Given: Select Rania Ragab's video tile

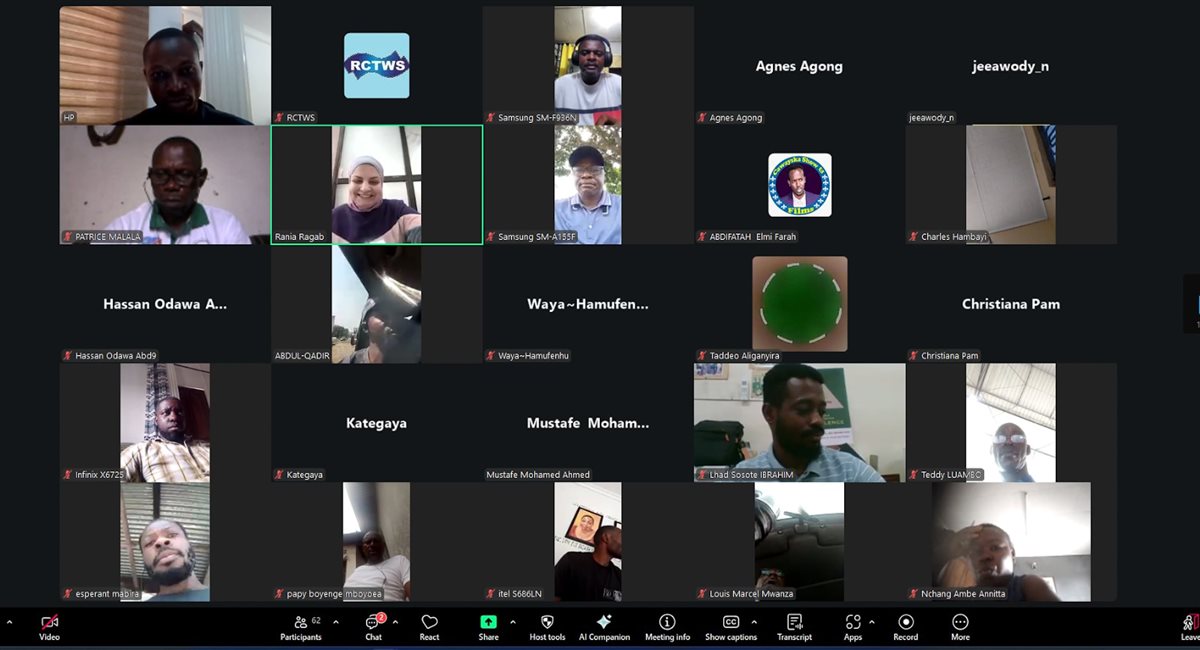Looking at the screenshot, I should (x=376, y=184).
